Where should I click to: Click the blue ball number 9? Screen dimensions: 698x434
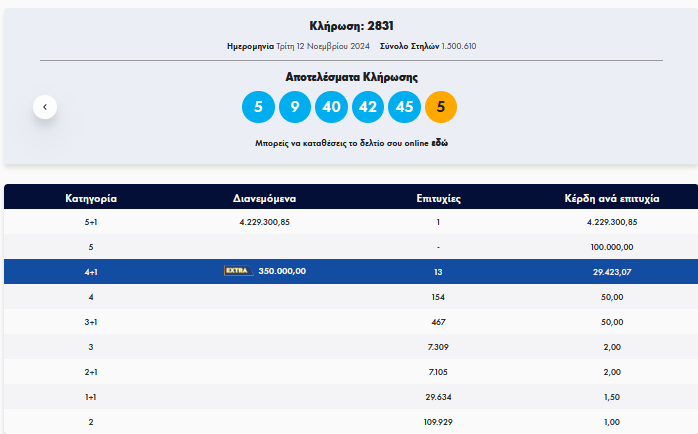pyautogui.click(x=294, y=106)
